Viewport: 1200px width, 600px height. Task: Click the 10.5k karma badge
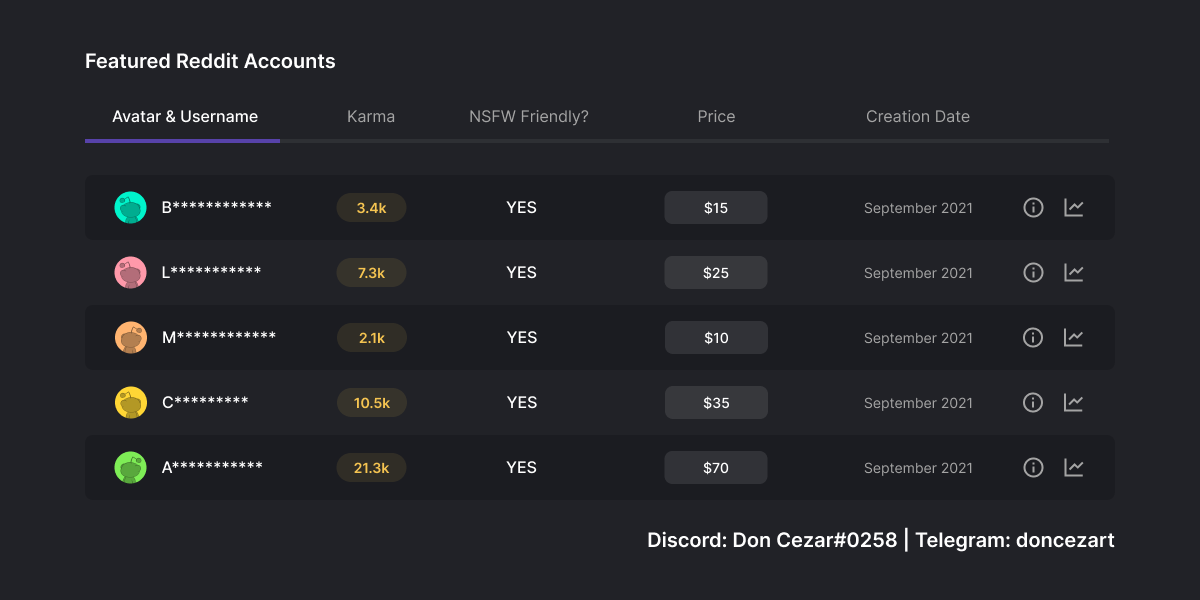[x=372, y=403]
